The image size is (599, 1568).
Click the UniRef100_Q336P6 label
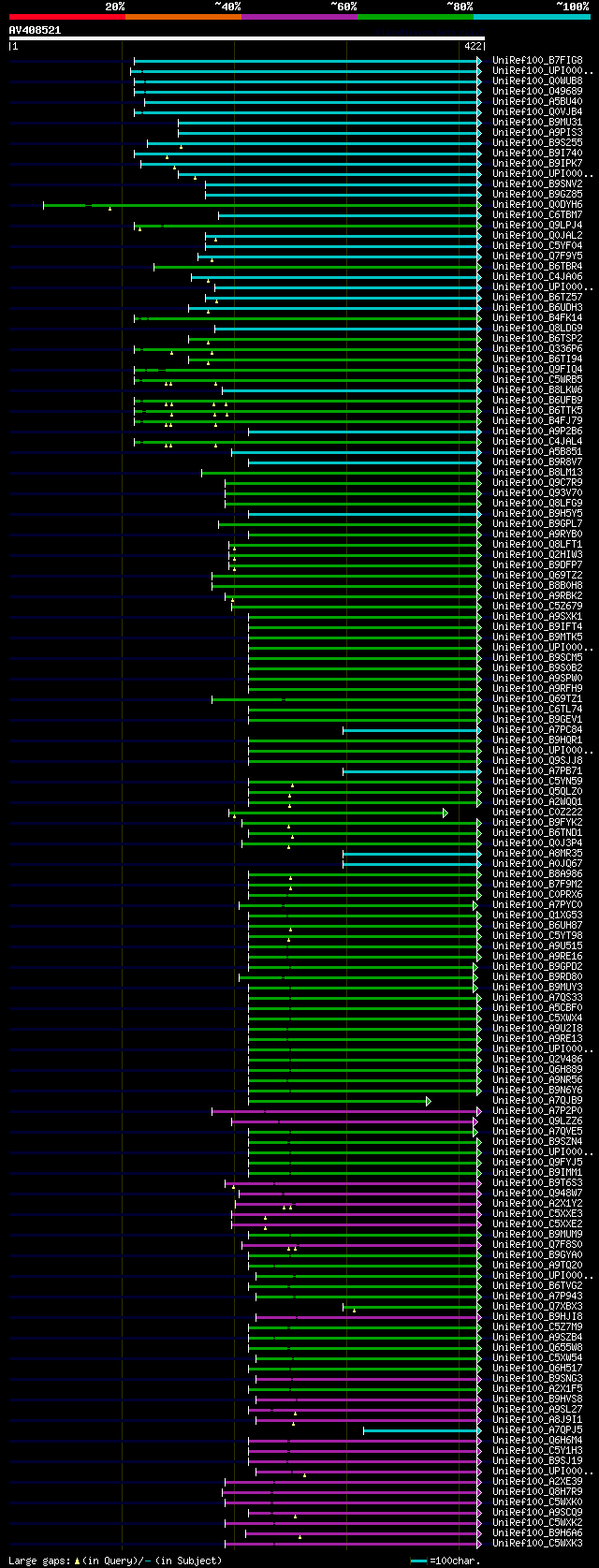click(537, 349)
